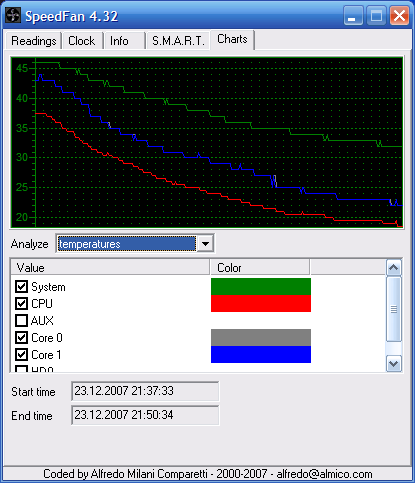Close the SpeedFan window
Screen dimensions: 417x486
pos(399,16)
